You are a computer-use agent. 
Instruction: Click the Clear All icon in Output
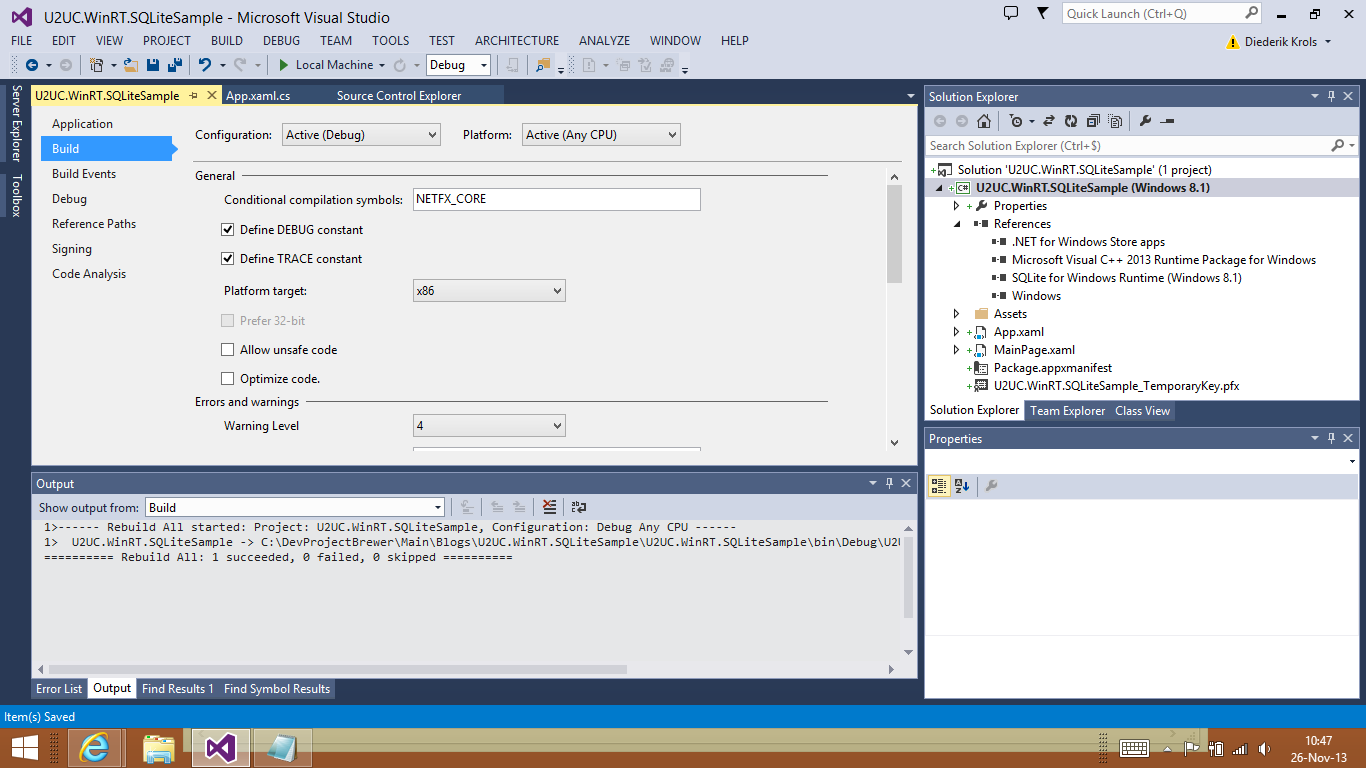[x=549, y=507]
